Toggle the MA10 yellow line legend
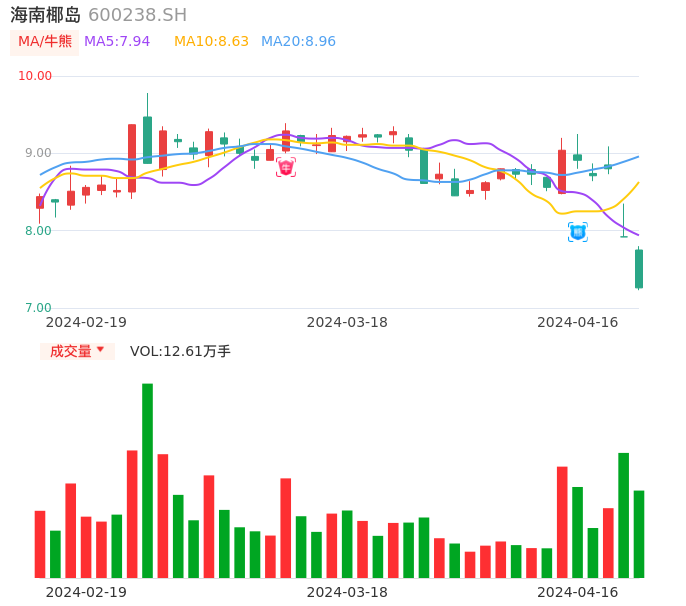The width and height of the screenshot is (686, 606). click(211, 41)
